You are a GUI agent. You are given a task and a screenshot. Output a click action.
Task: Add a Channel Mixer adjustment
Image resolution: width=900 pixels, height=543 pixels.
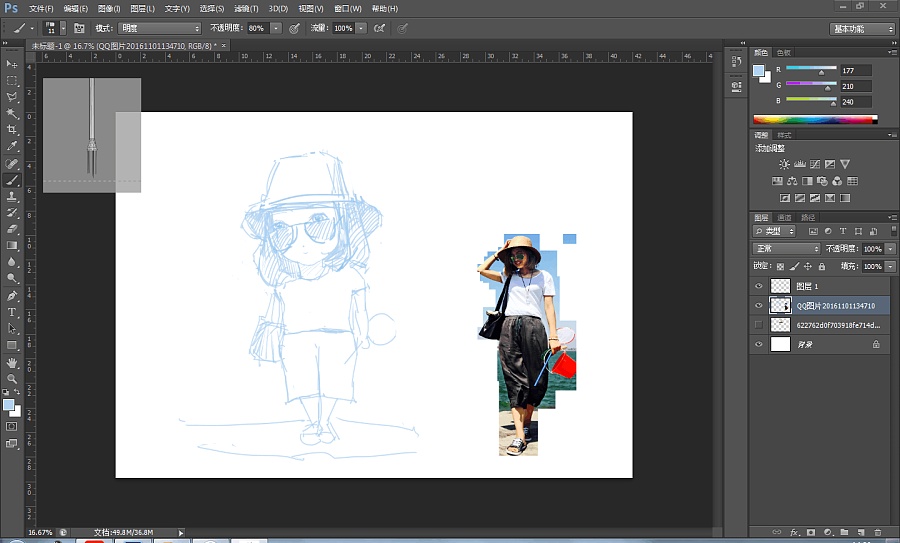point(837,181)
